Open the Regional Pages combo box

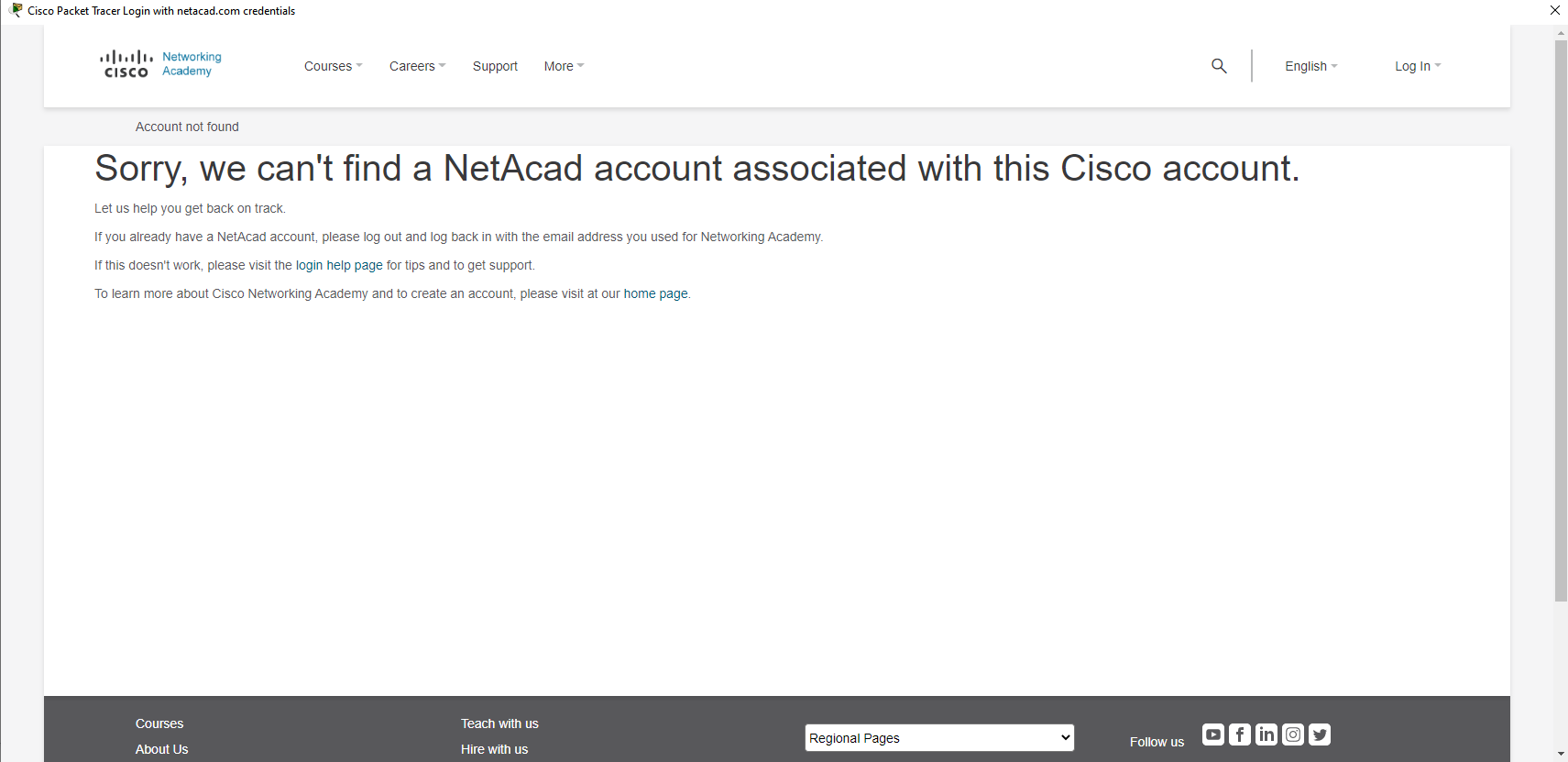coord(939,738)
